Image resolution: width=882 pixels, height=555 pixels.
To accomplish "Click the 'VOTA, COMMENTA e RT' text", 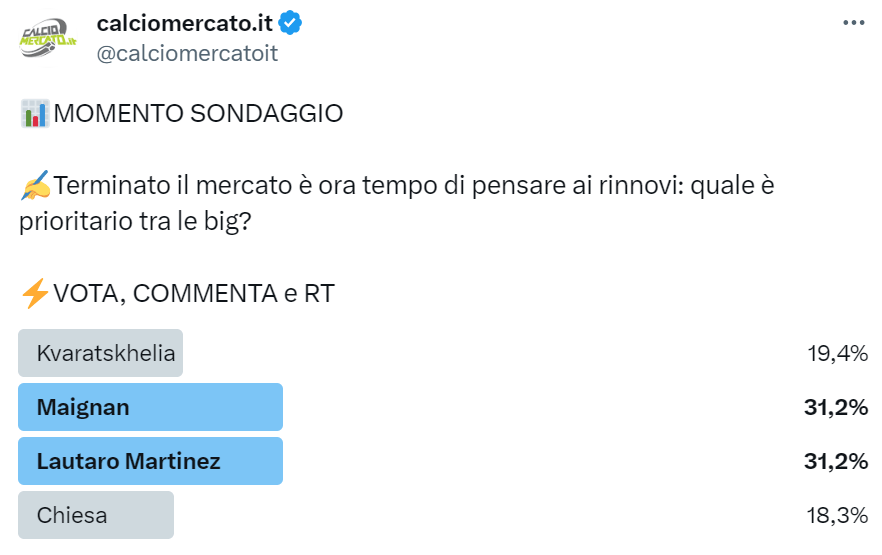I will 193,294.
